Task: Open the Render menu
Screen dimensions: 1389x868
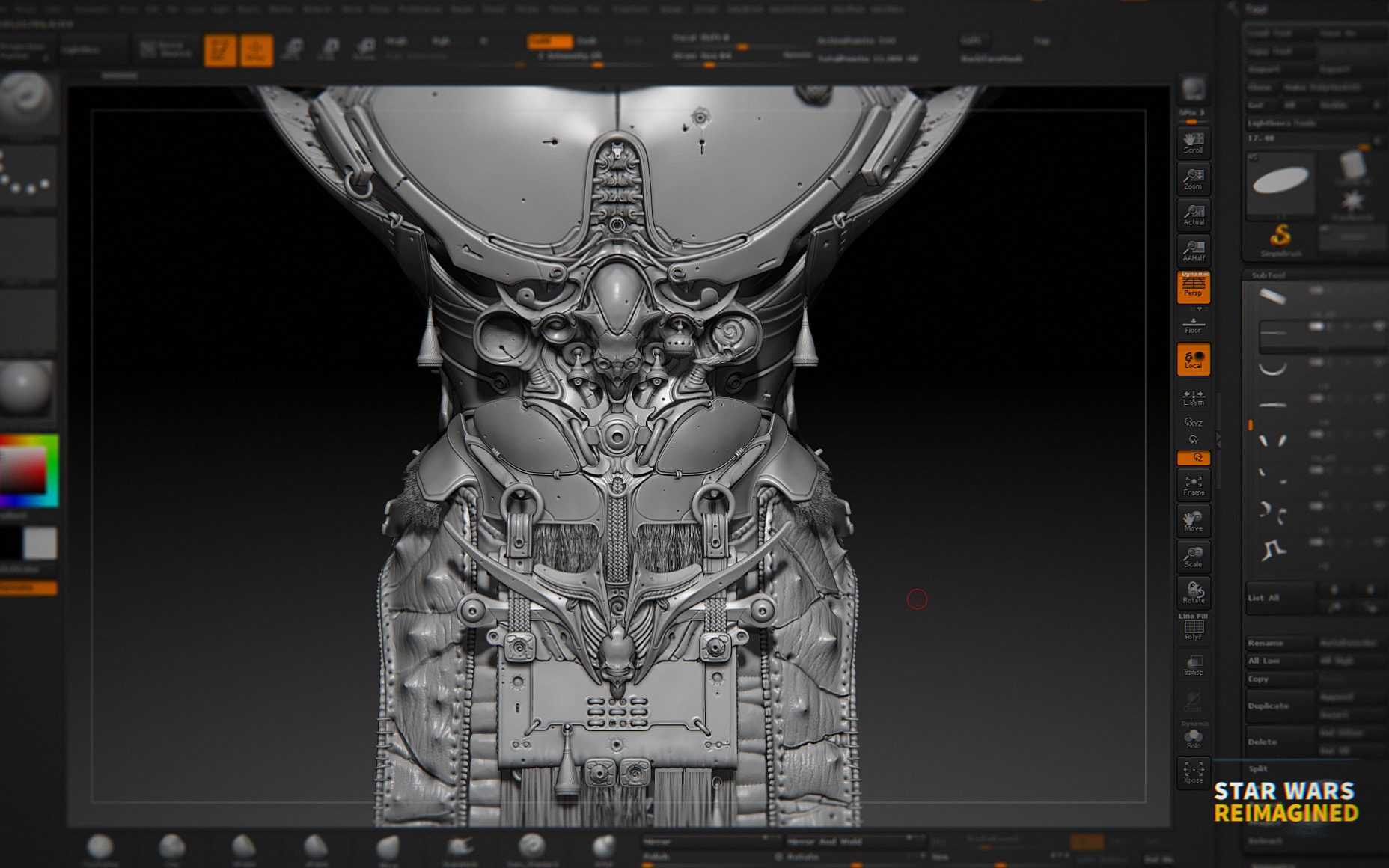Action: tap(462, 9)
